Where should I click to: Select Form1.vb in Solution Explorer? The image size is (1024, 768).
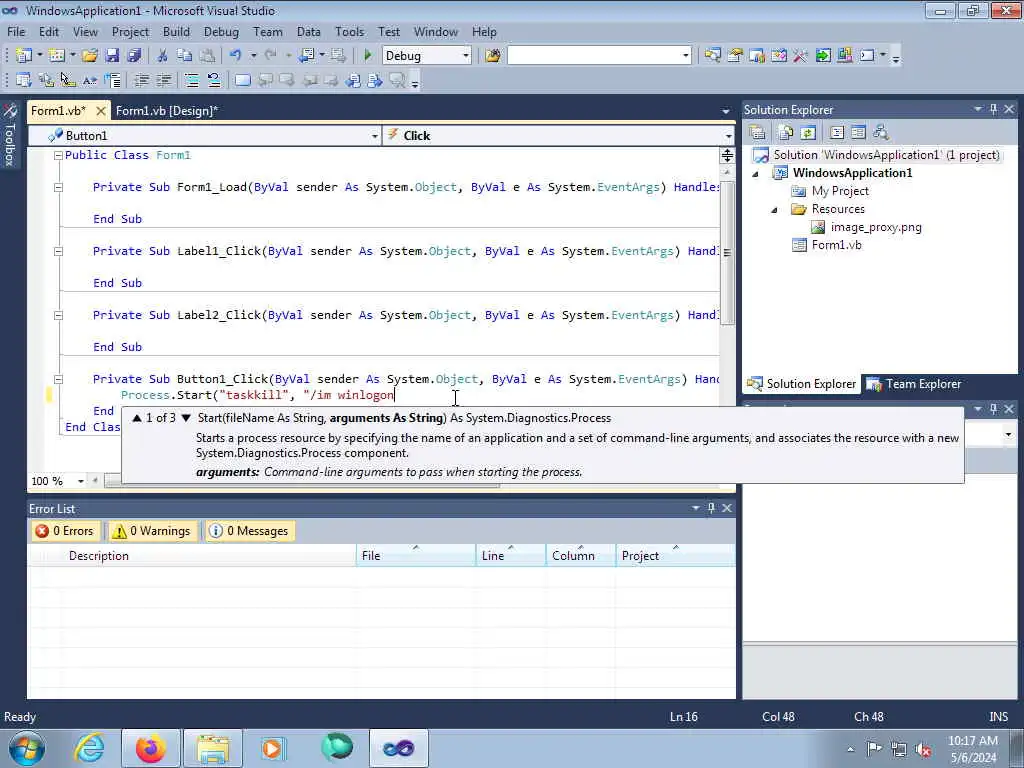point(836,245)
